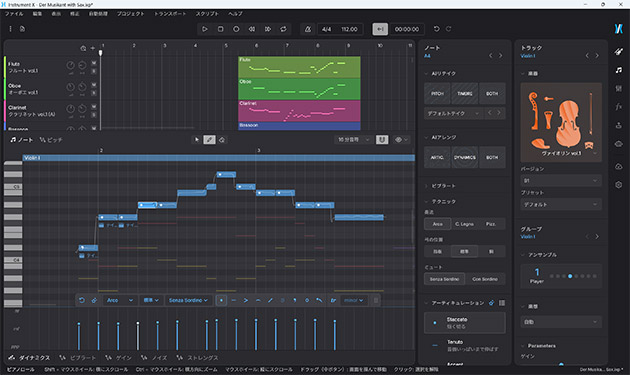Select the arrow pointer tool in piano roll
The image size is (630, 375).
pos(197,139)
